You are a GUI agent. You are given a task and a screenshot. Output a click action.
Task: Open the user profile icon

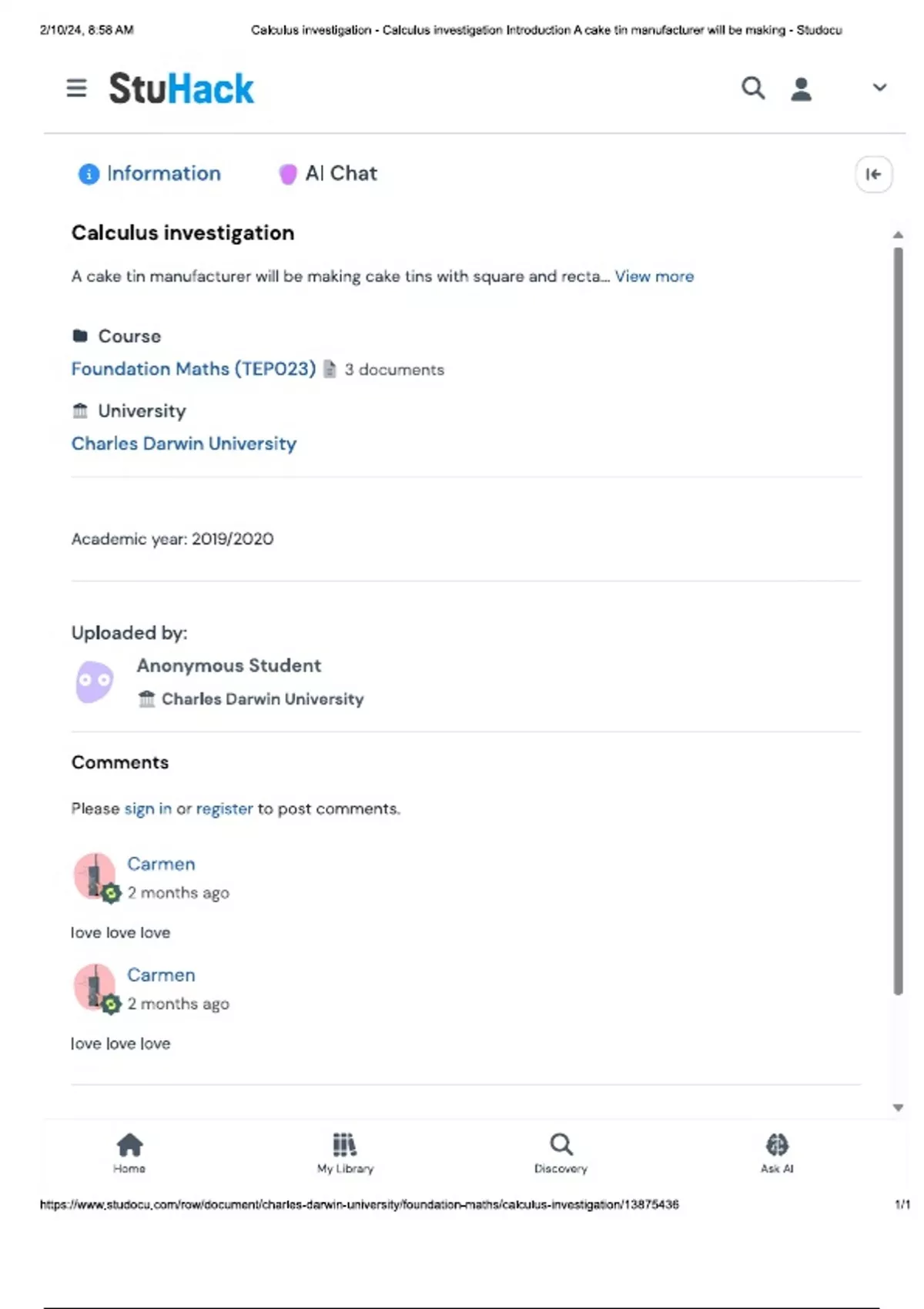pyautogui.click(x=801, y=89)
